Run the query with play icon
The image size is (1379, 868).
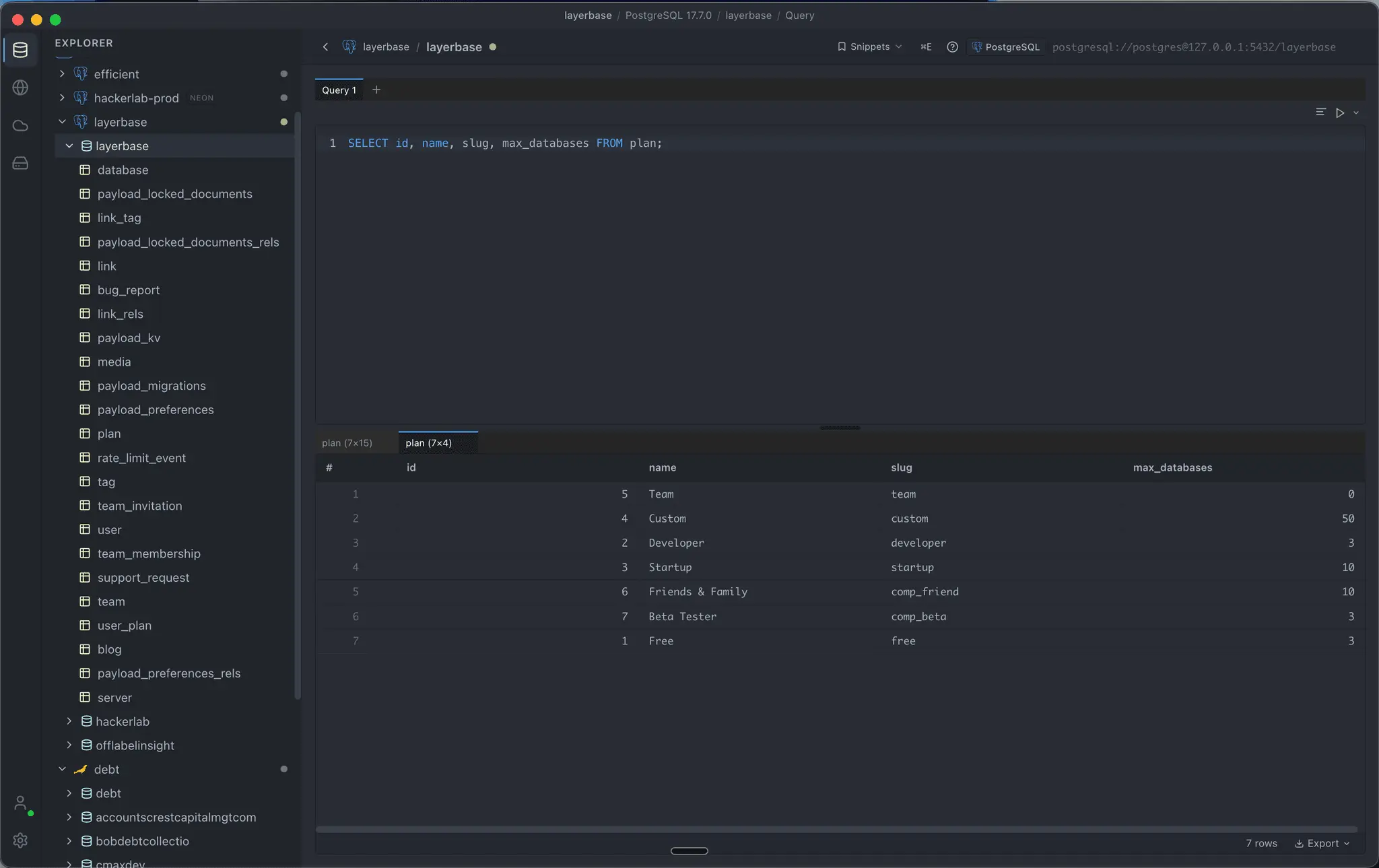[1340, 112]
